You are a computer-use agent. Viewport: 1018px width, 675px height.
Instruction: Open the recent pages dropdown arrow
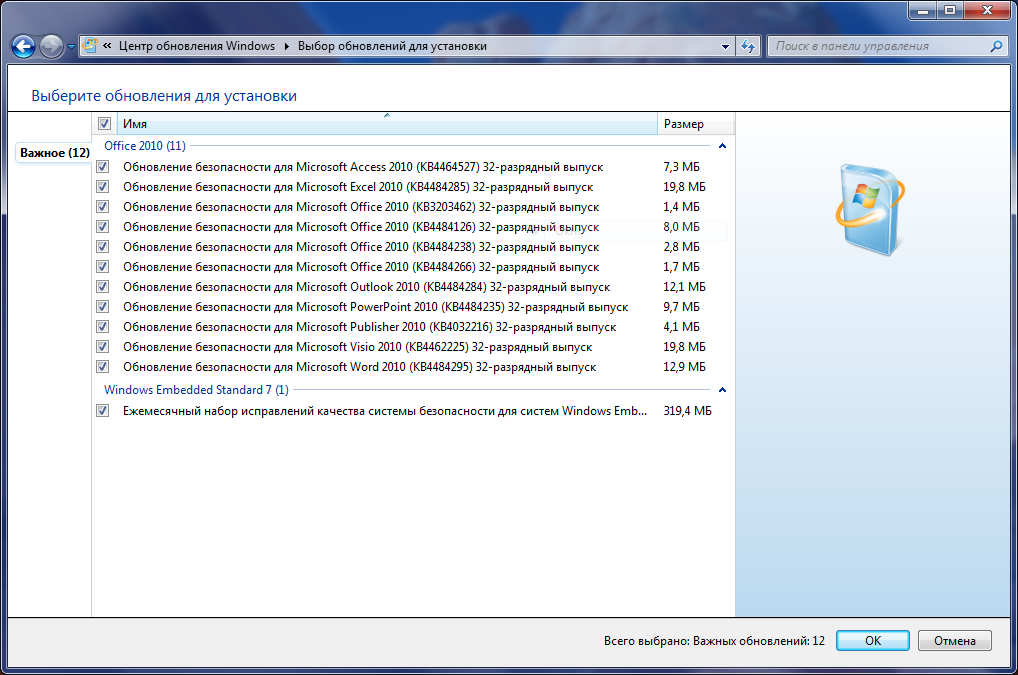(x=71, y=47)
